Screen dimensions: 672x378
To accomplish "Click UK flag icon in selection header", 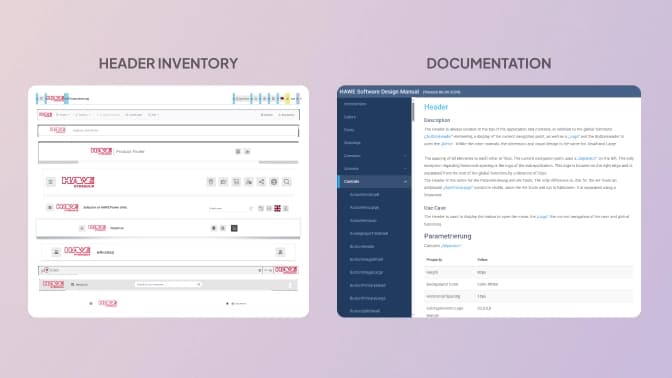I will pyautogui.click(x=277, y=208).
